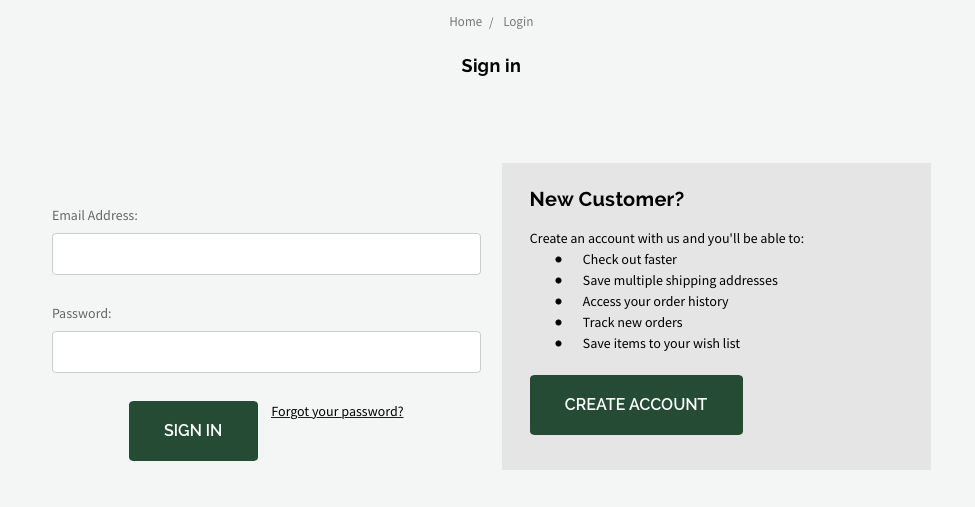Click 'Access your order history' list item
This screenshot has height=507, width=975.
point(655,302)
